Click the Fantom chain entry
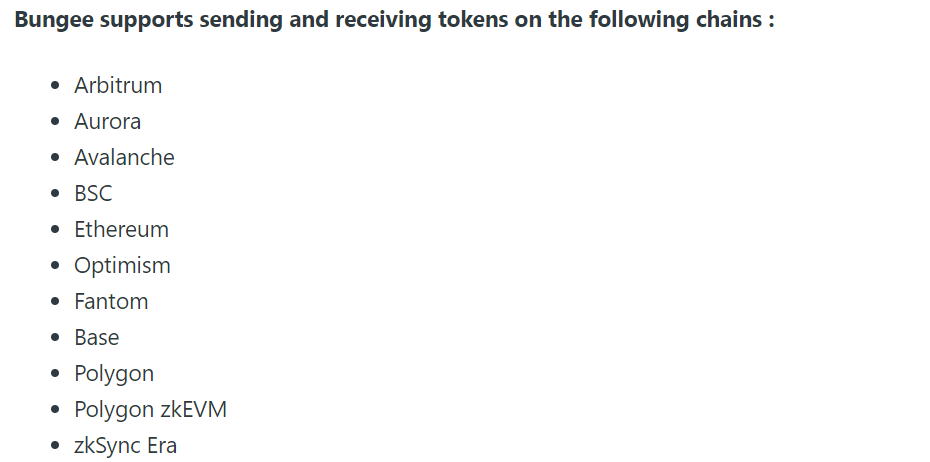Image resolution: width=930 pixels, height=462 pixels. [111, 301]
